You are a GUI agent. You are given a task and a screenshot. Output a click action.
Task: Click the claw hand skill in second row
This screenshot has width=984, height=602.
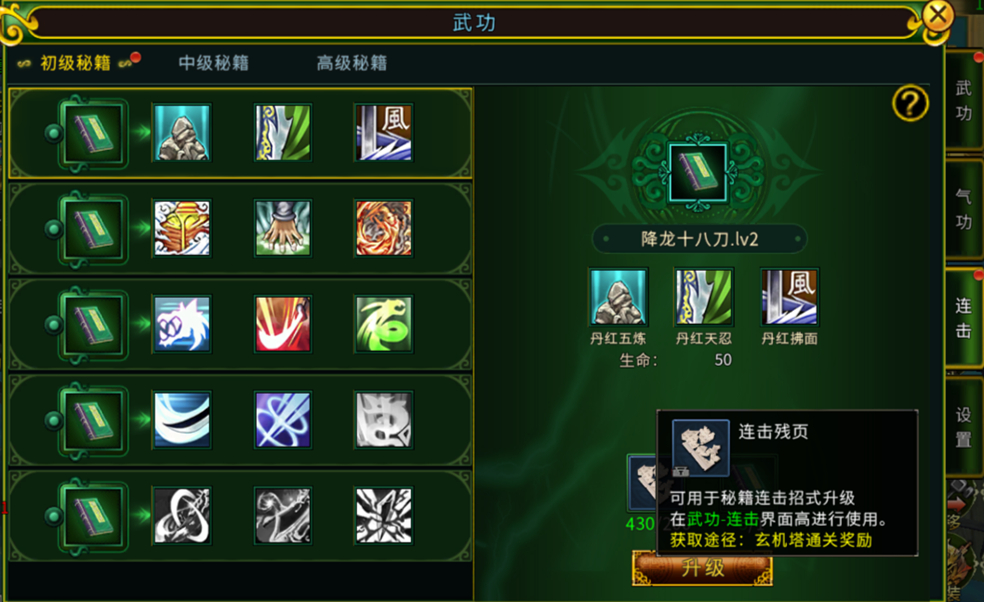(282, 228)
